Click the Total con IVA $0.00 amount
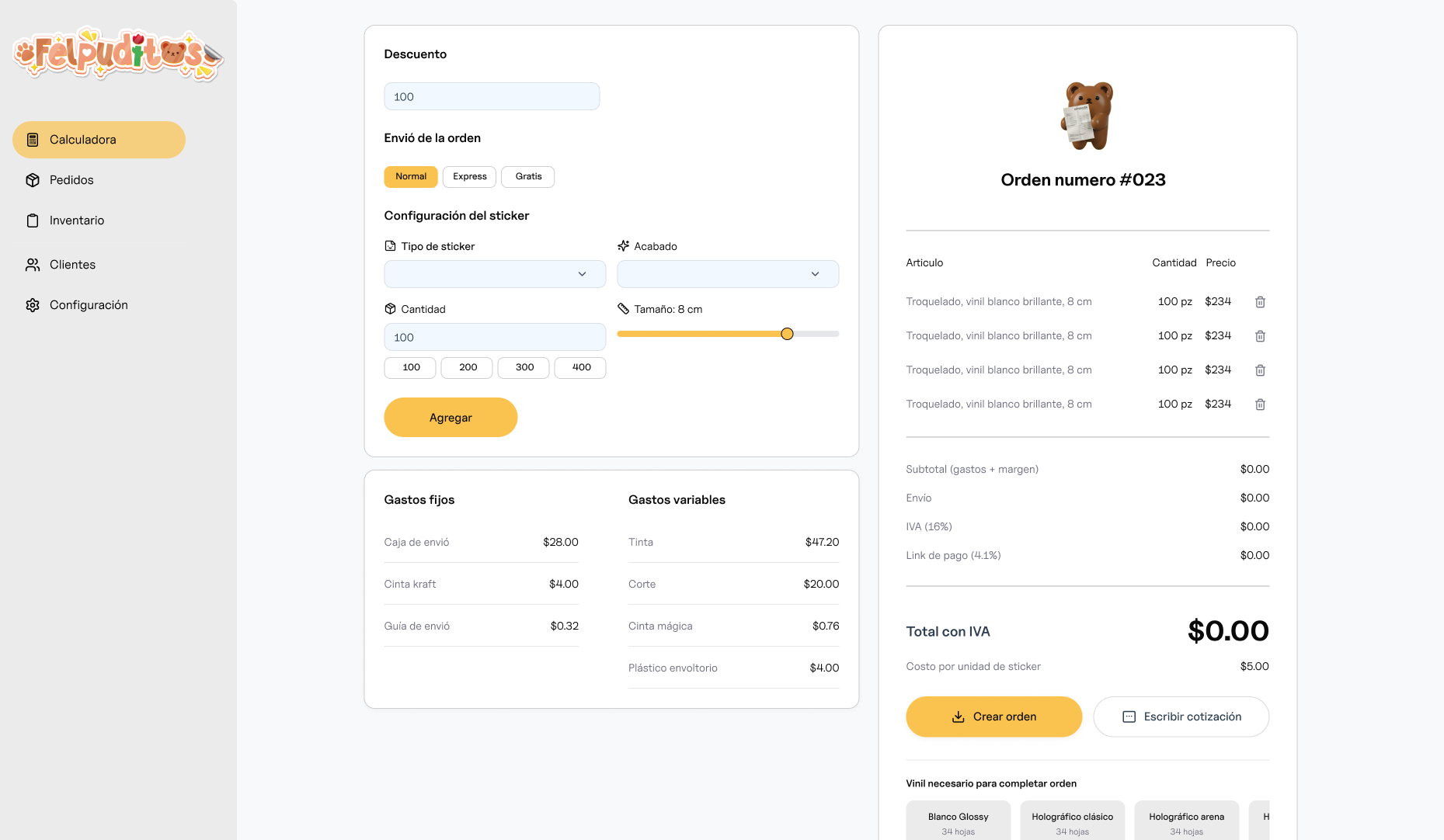The width and height of the screenshot is (1444, 840). coord(1228,631)
